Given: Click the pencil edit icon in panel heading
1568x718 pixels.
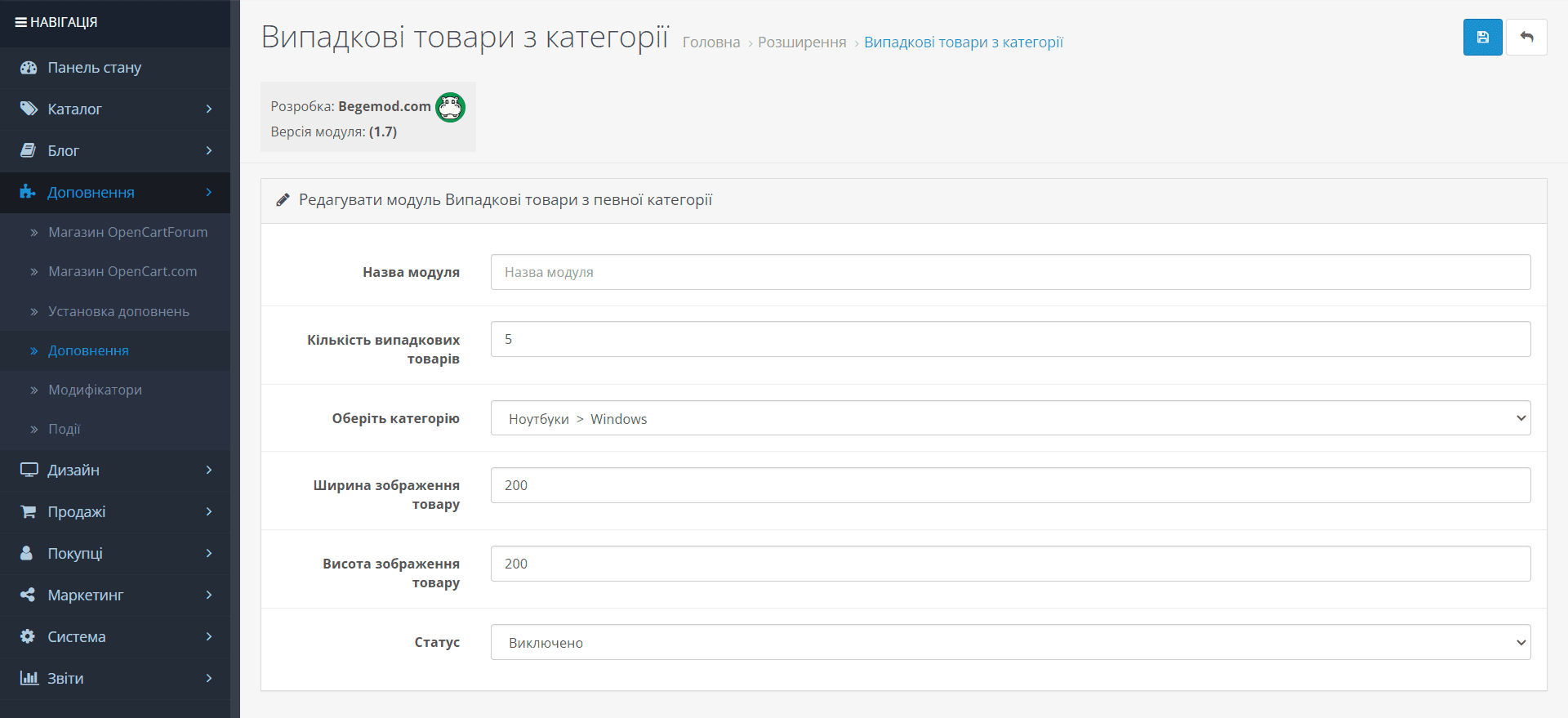Looking at the screenshot, I should coord(283,200).
